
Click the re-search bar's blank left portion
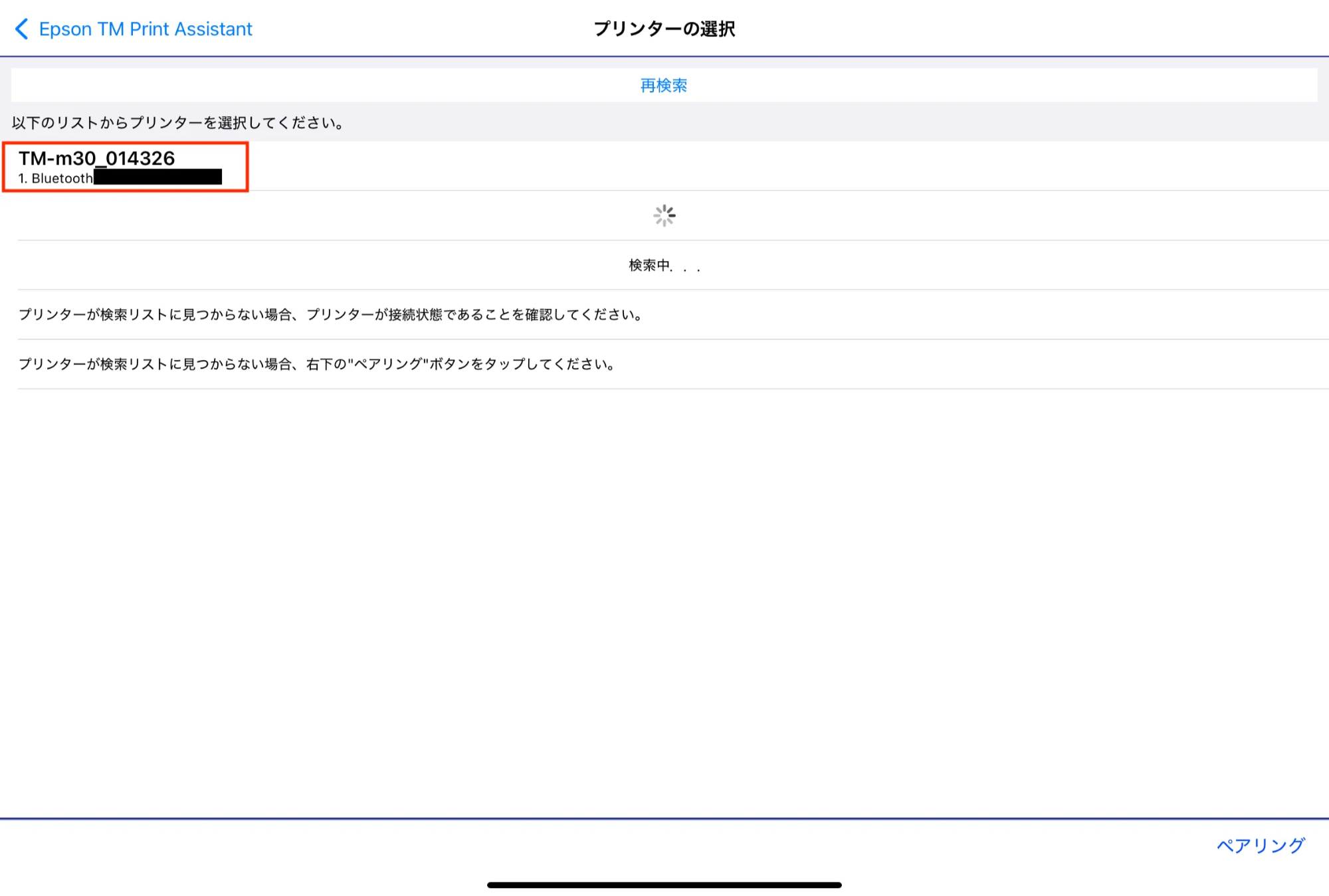point(266,85)
